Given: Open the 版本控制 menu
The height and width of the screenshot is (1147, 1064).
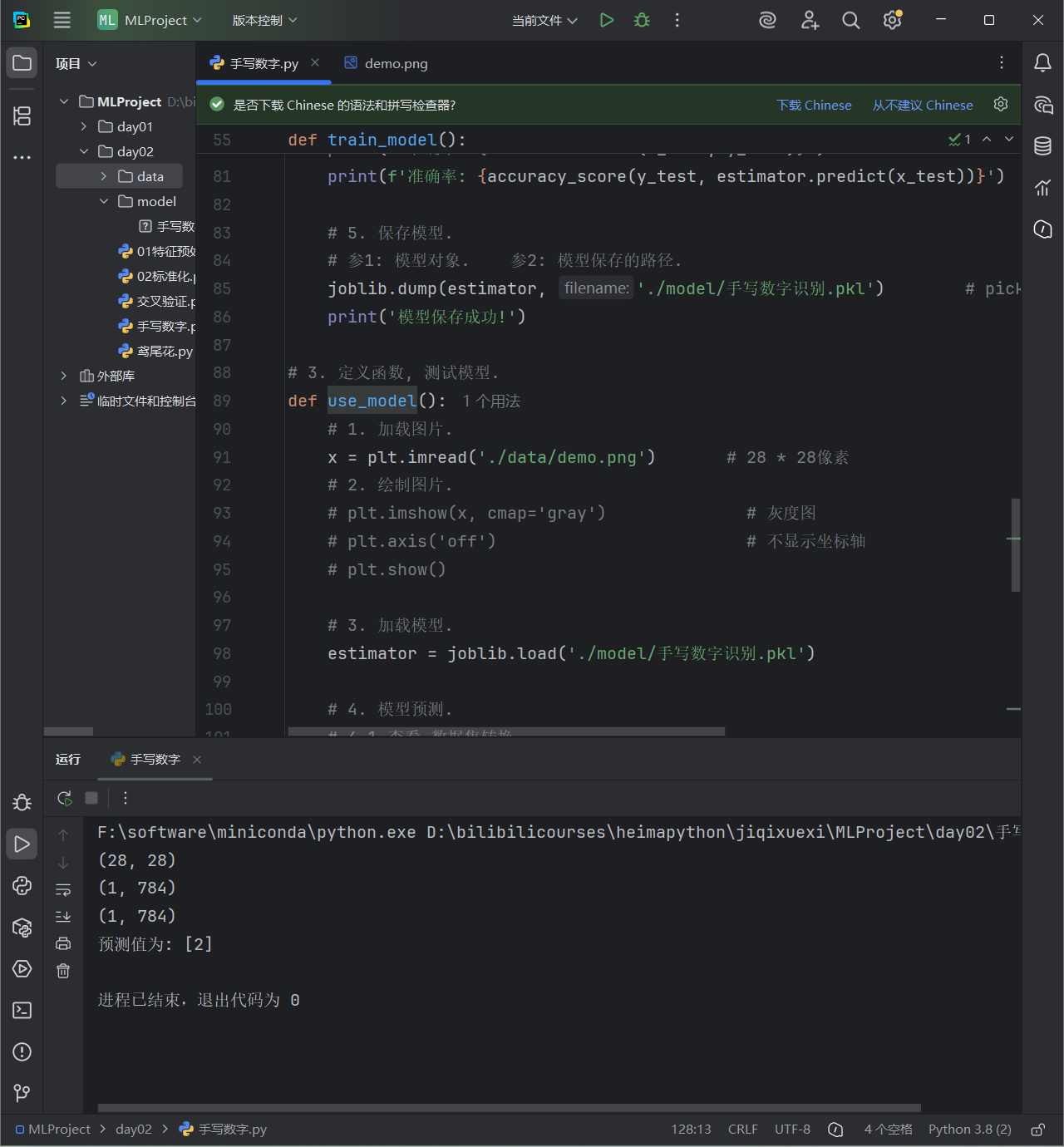Looking at the screenshot, I should point(264,20).
